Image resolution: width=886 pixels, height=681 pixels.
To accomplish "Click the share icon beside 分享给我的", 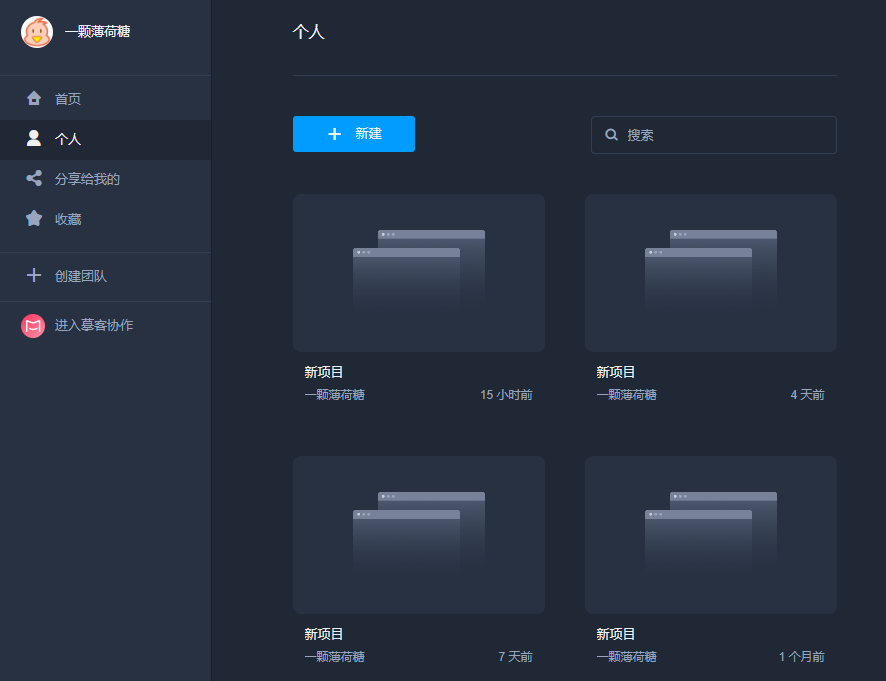I will pyautogui.click(x=34, y=178).
